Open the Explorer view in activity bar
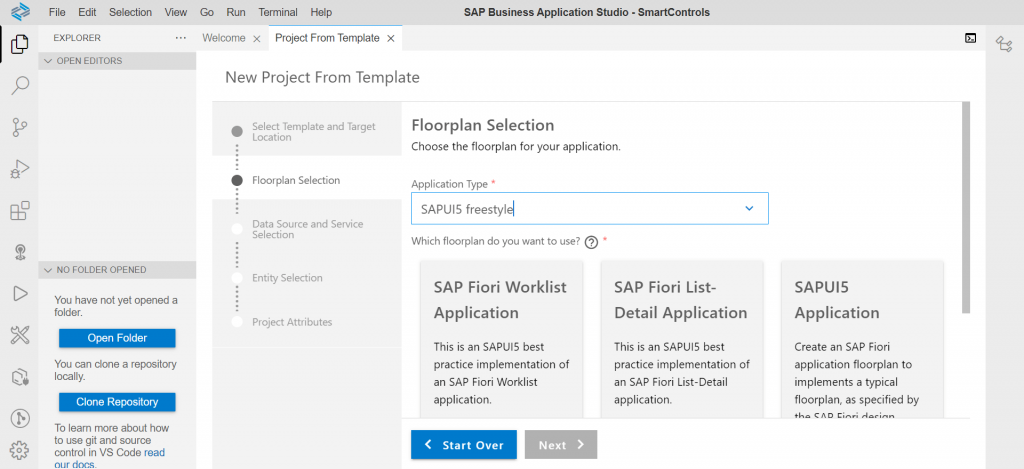 pyautogui.click(x=20, y=44)
